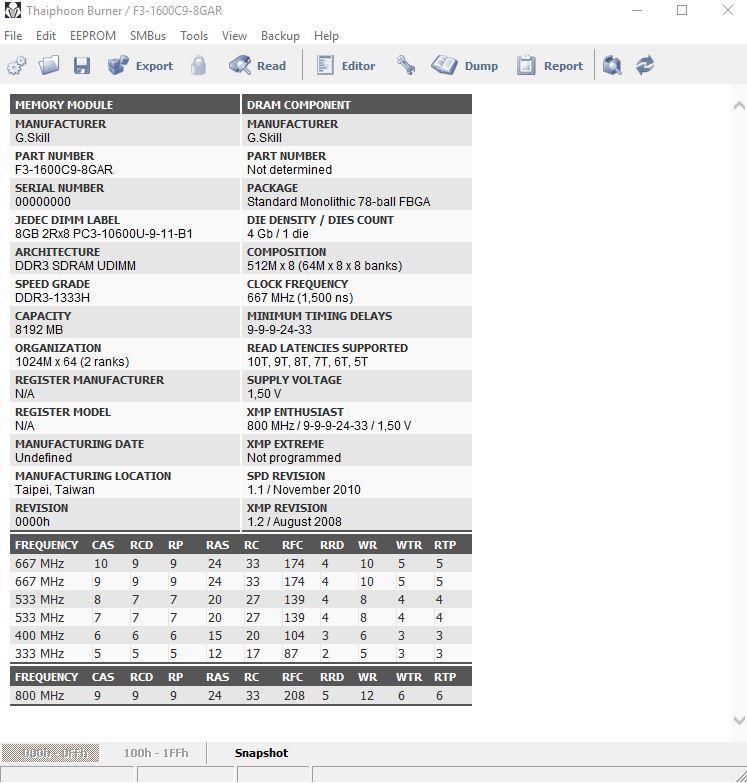
Task: Click the scroll up arrow on the report
Action: [739, 105]
